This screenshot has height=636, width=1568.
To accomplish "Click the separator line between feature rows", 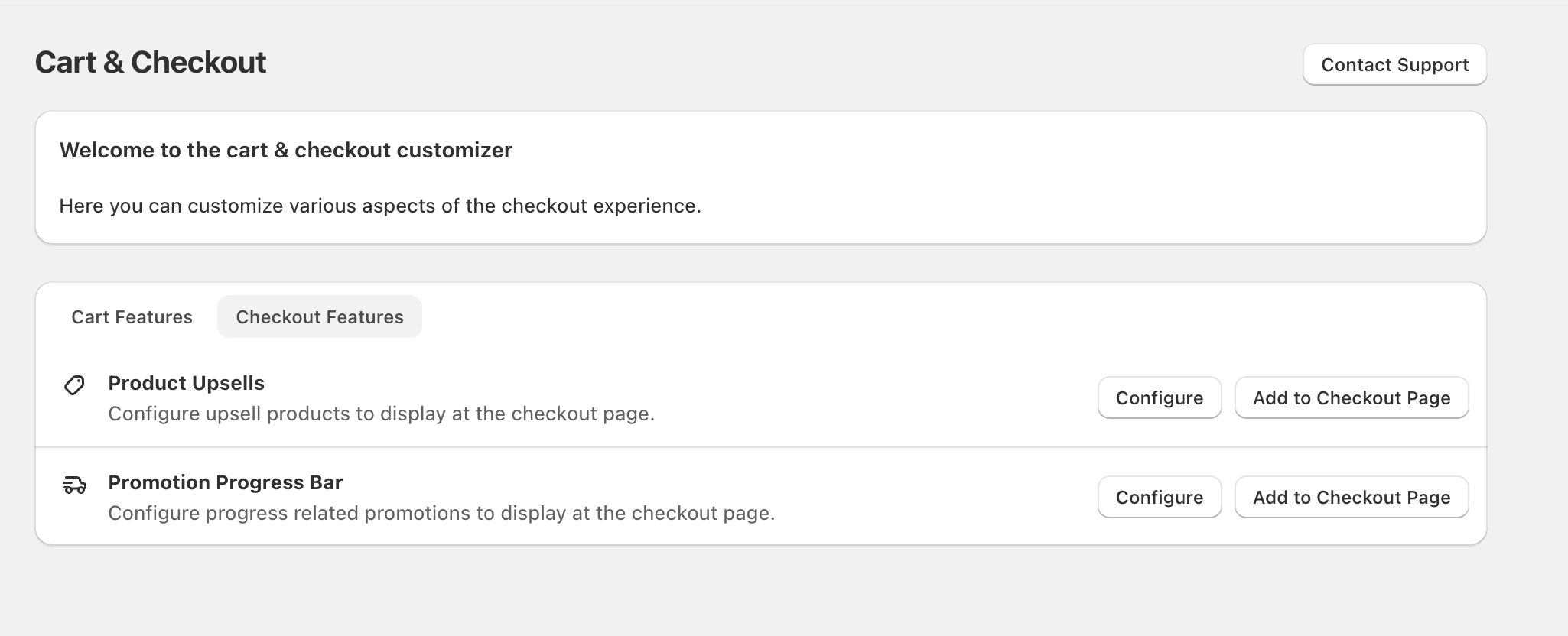I will (761, 447).
